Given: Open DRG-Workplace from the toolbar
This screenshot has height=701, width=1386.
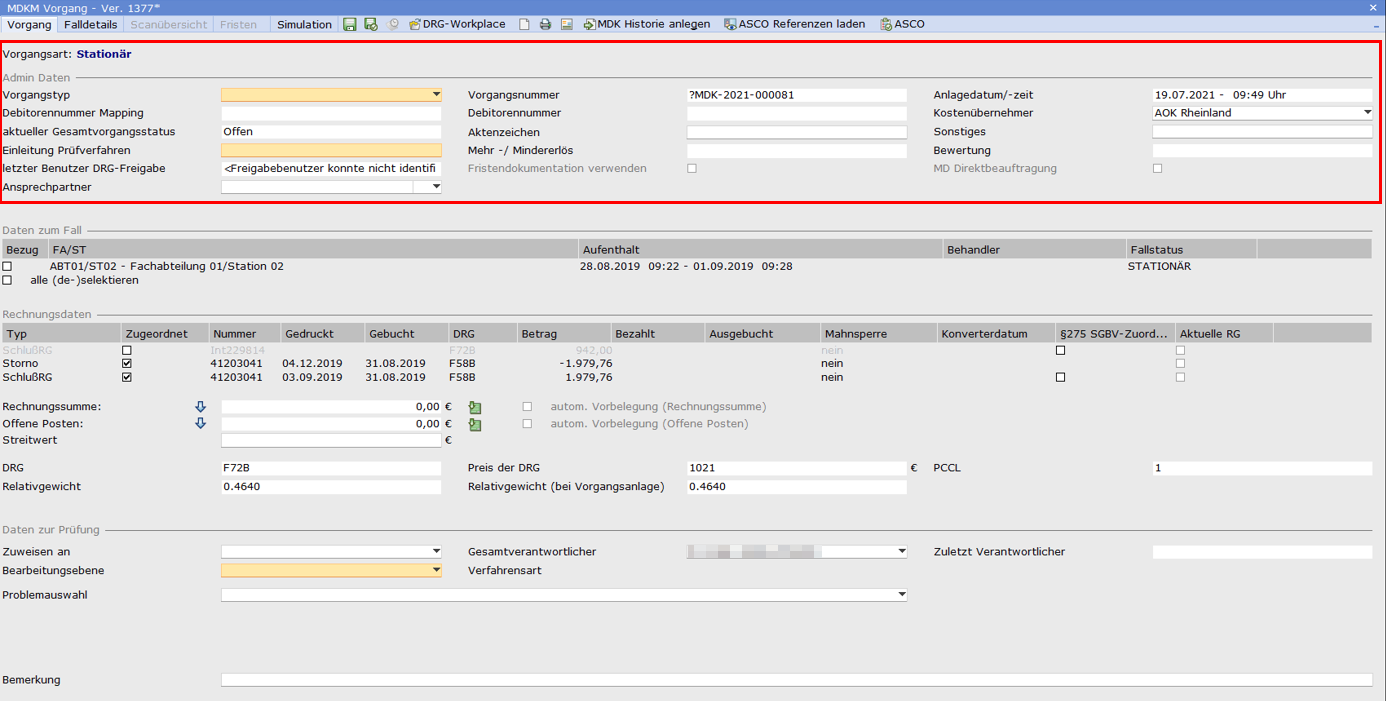Looking at the screenshot, I should click(x=457, y=24).
